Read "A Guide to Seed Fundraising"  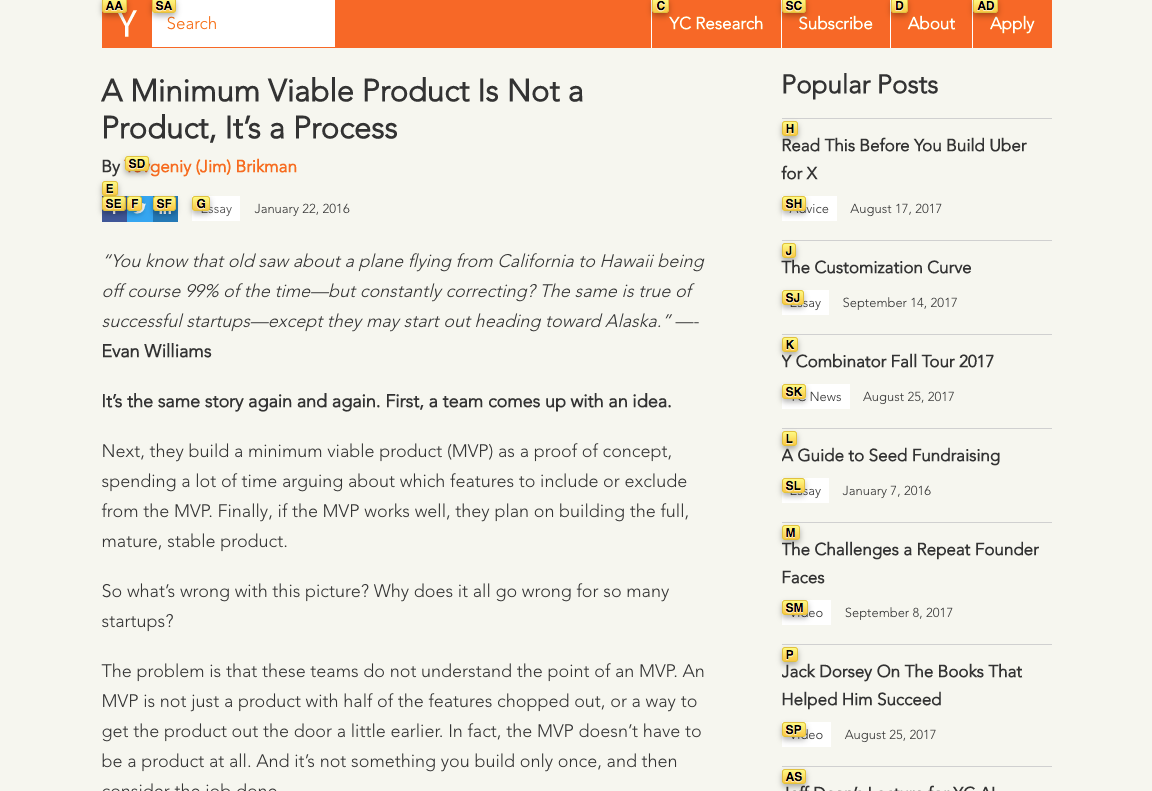(x=890, y=456)
